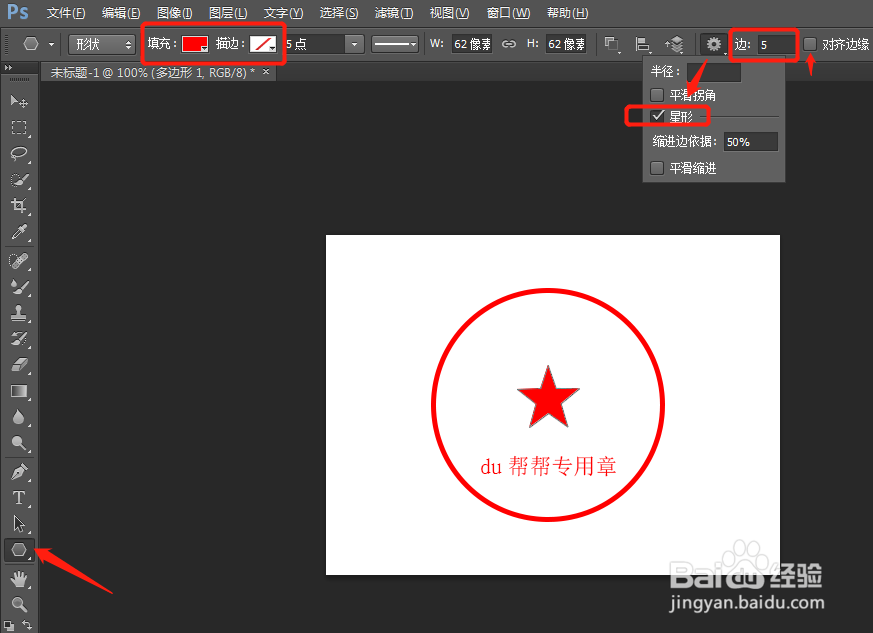Select the Lasso tool

(19, 153)
